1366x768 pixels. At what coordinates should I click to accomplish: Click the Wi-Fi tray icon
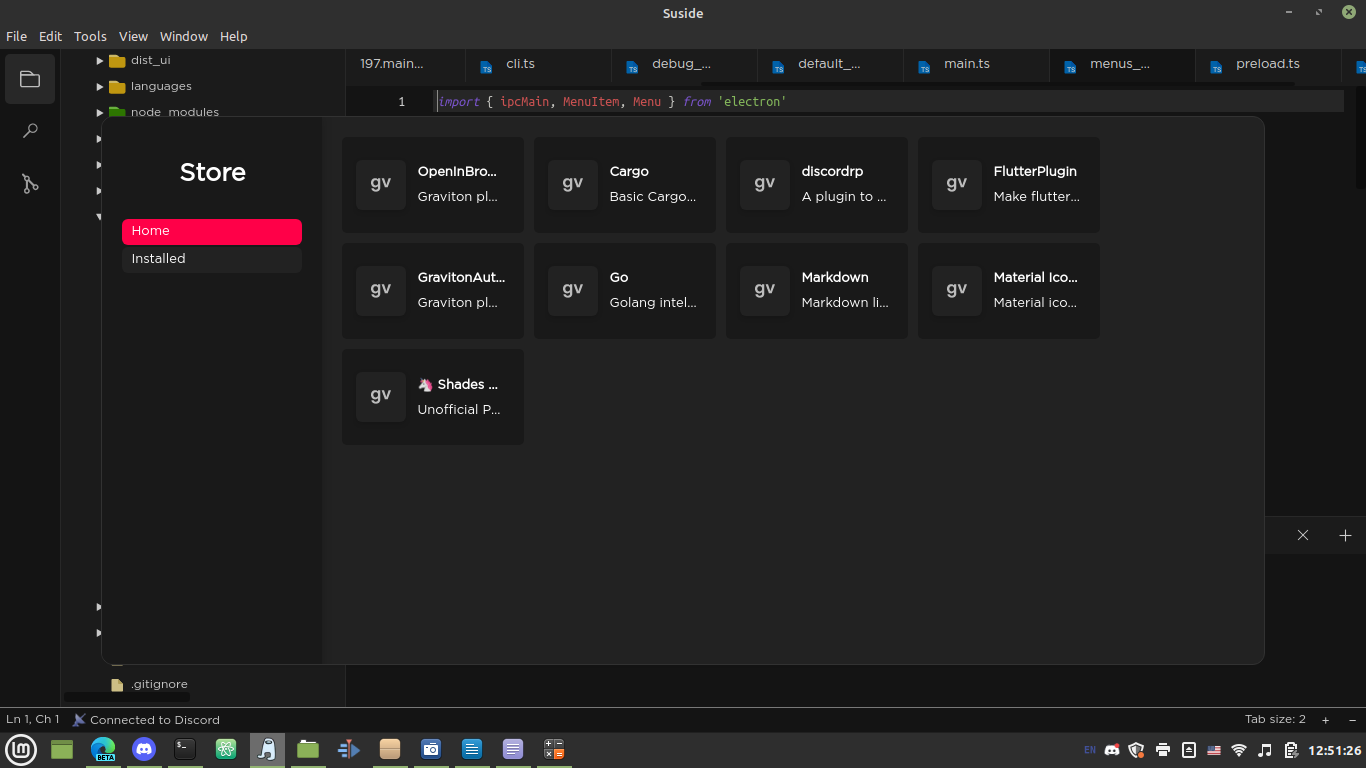[1239, 749]
